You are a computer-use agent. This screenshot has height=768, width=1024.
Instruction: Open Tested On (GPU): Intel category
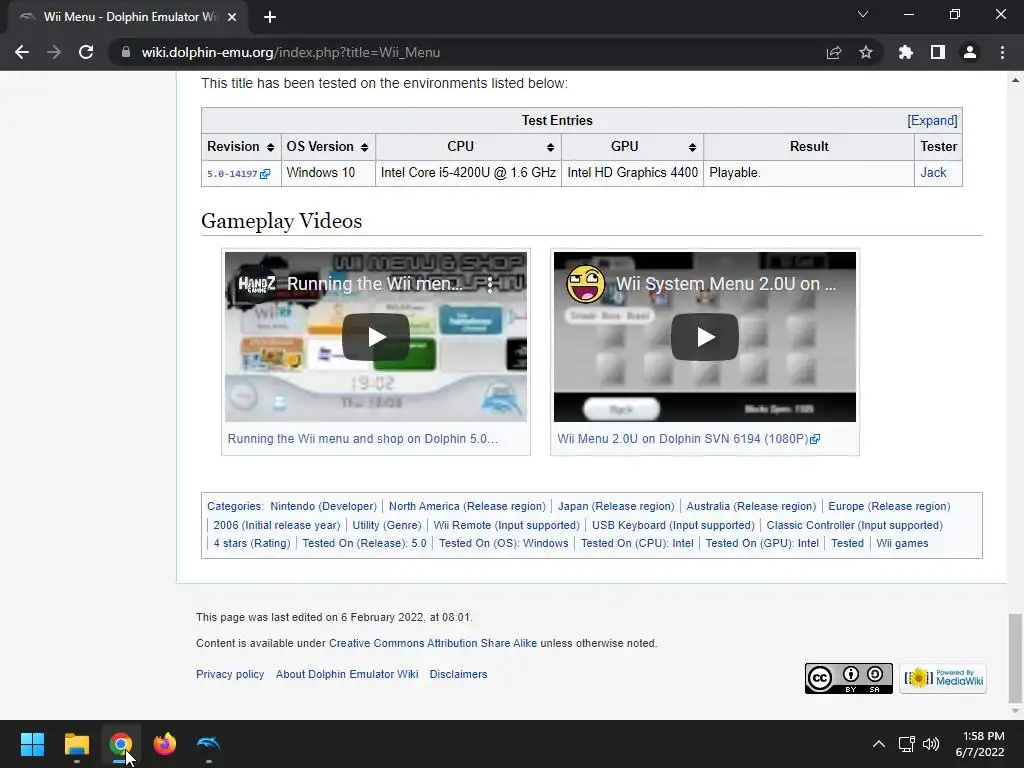pos(761,543)
